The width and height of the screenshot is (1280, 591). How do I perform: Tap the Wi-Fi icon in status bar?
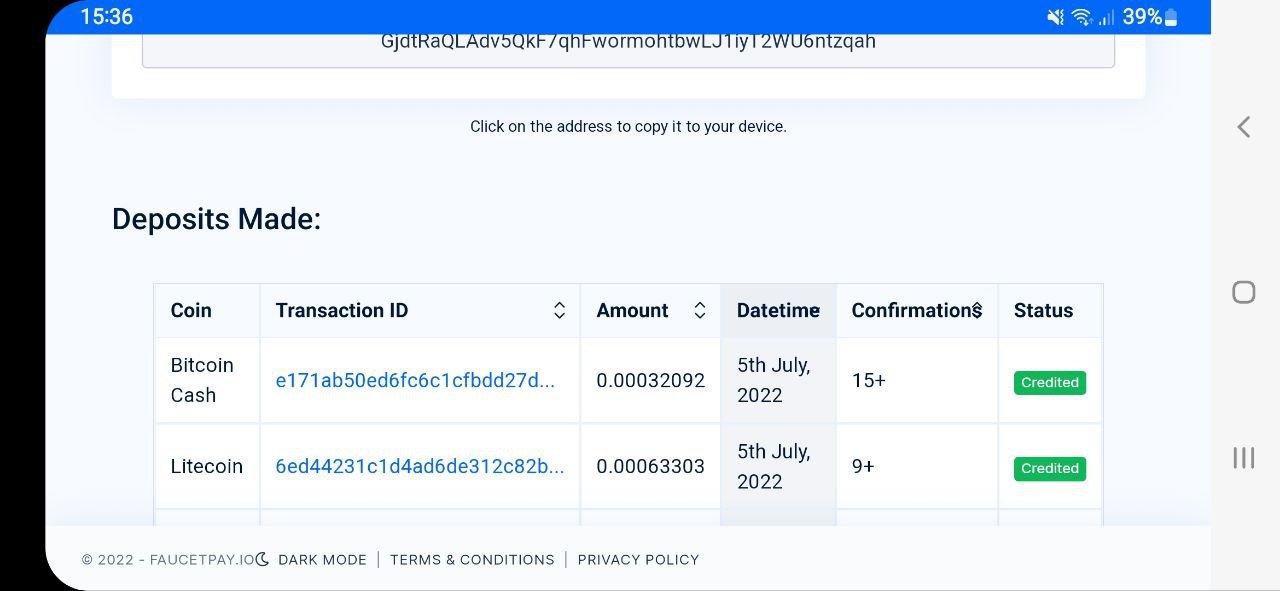[1081, 17]
